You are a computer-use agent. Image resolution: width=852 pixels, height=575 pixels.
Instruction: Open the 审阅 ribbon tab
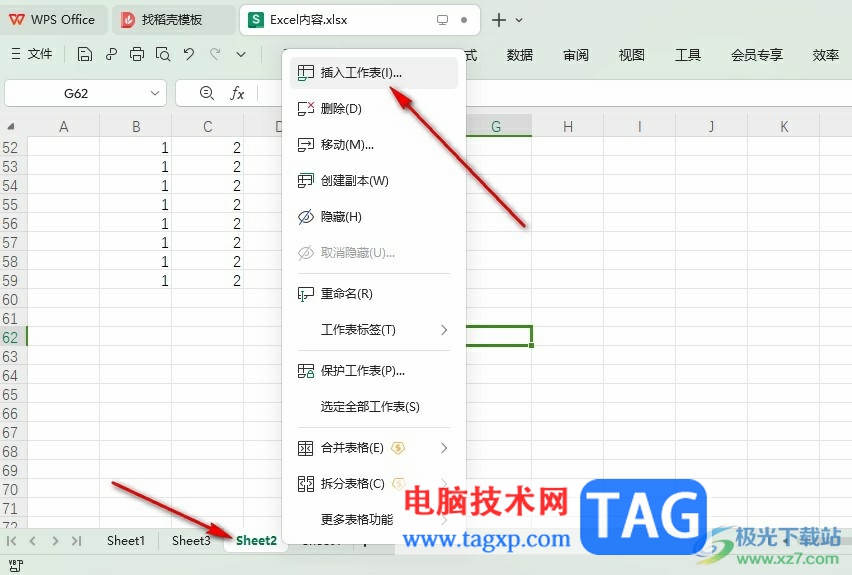[576, 55]
